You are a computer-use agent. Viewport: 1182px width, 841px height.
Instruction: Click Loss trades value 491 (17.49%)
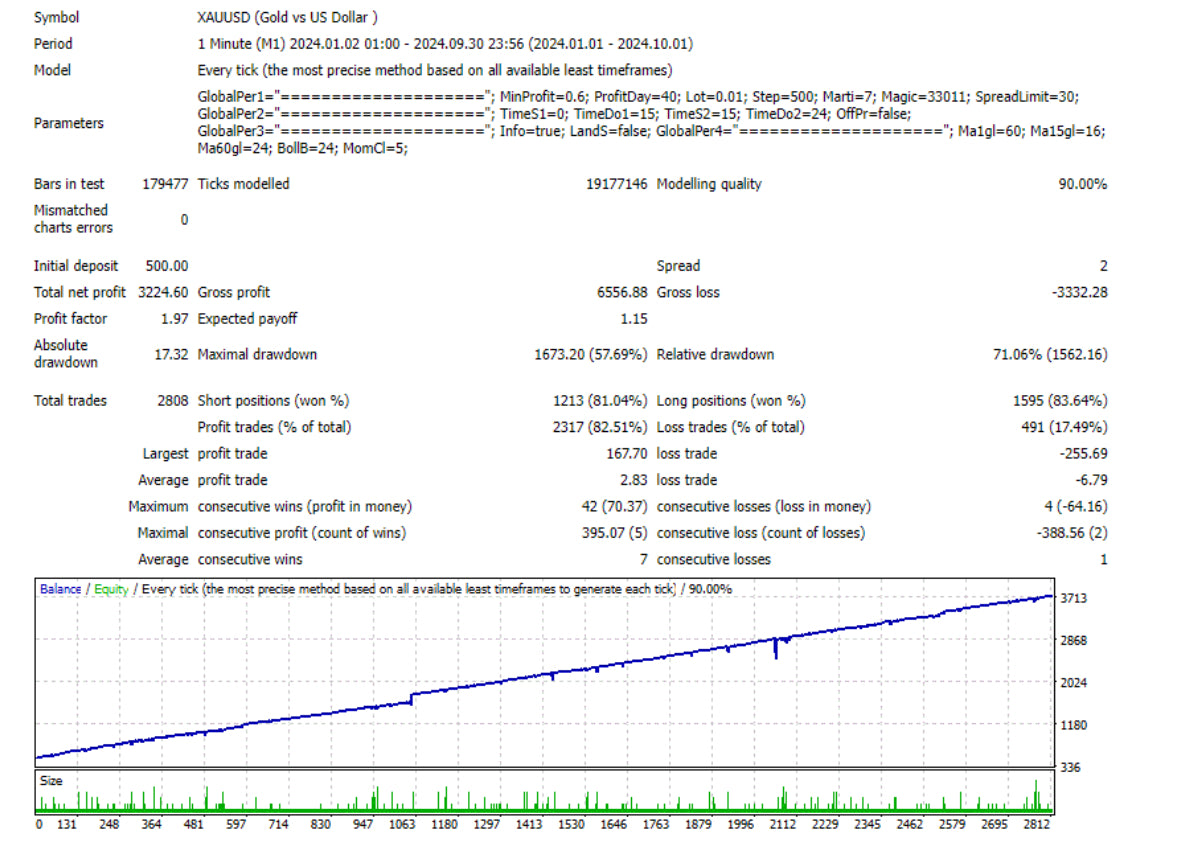(x=1064, y=427)
